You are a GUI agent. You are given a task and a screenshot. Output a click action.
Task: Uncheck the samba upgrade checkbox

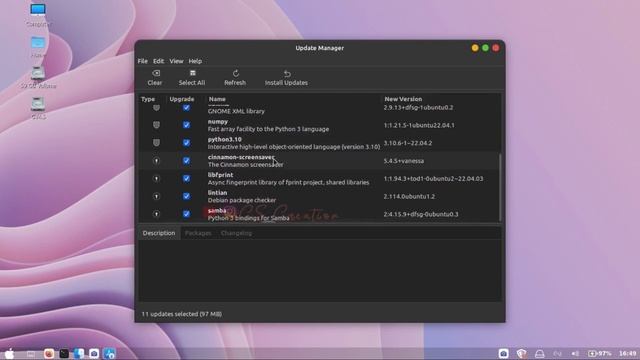[186, 214]
